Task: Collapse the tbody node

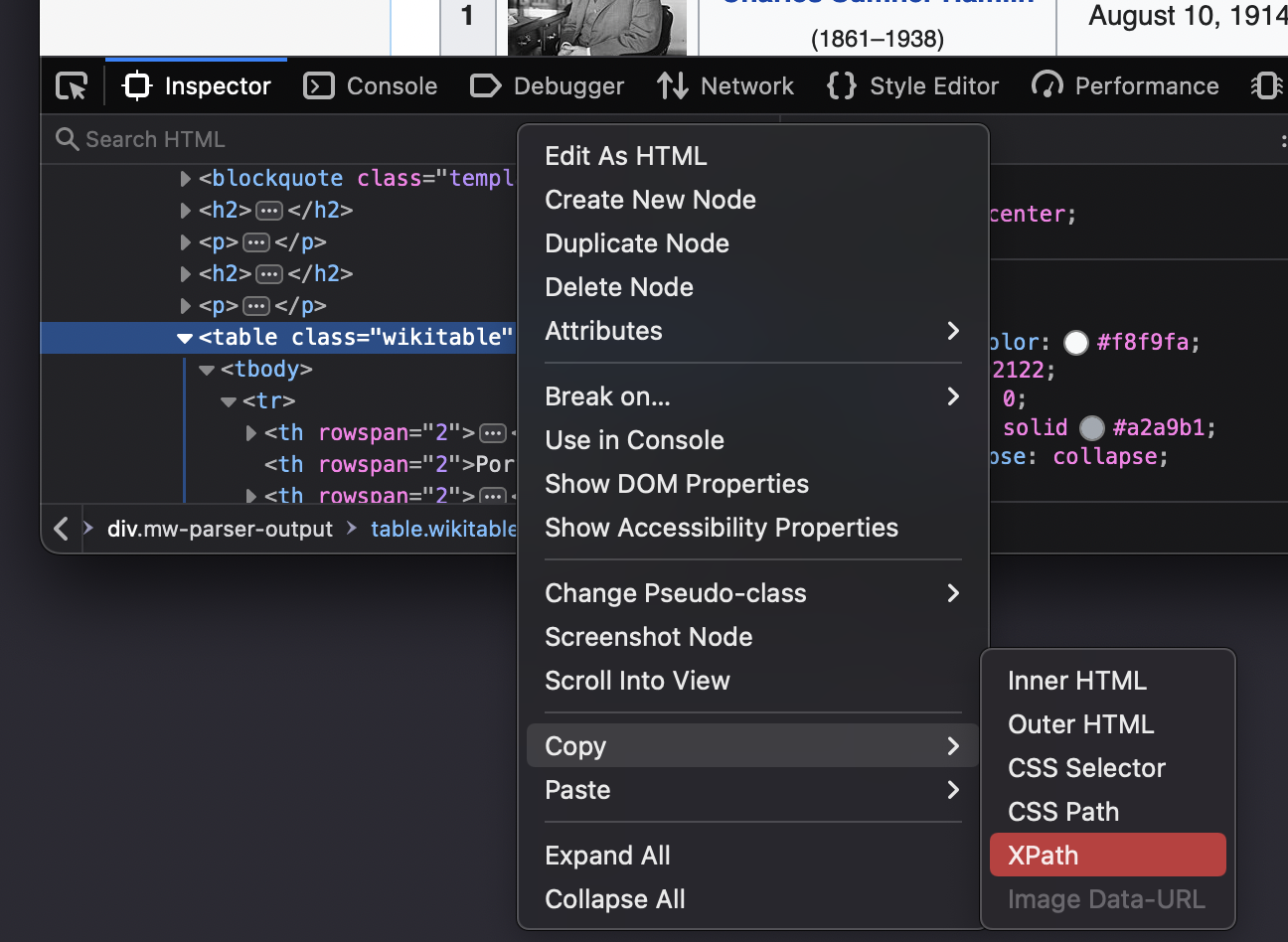Action: coord(207,370)
